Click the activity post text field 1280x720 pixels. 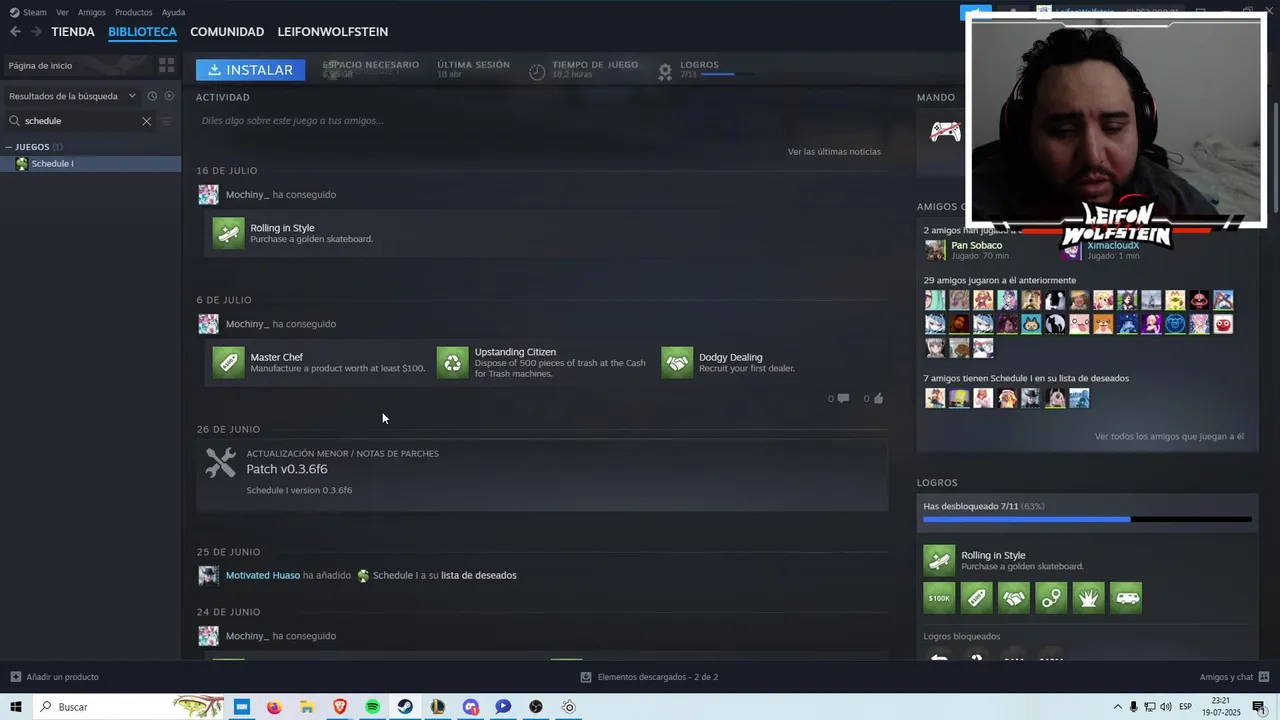tap(541, 121)
